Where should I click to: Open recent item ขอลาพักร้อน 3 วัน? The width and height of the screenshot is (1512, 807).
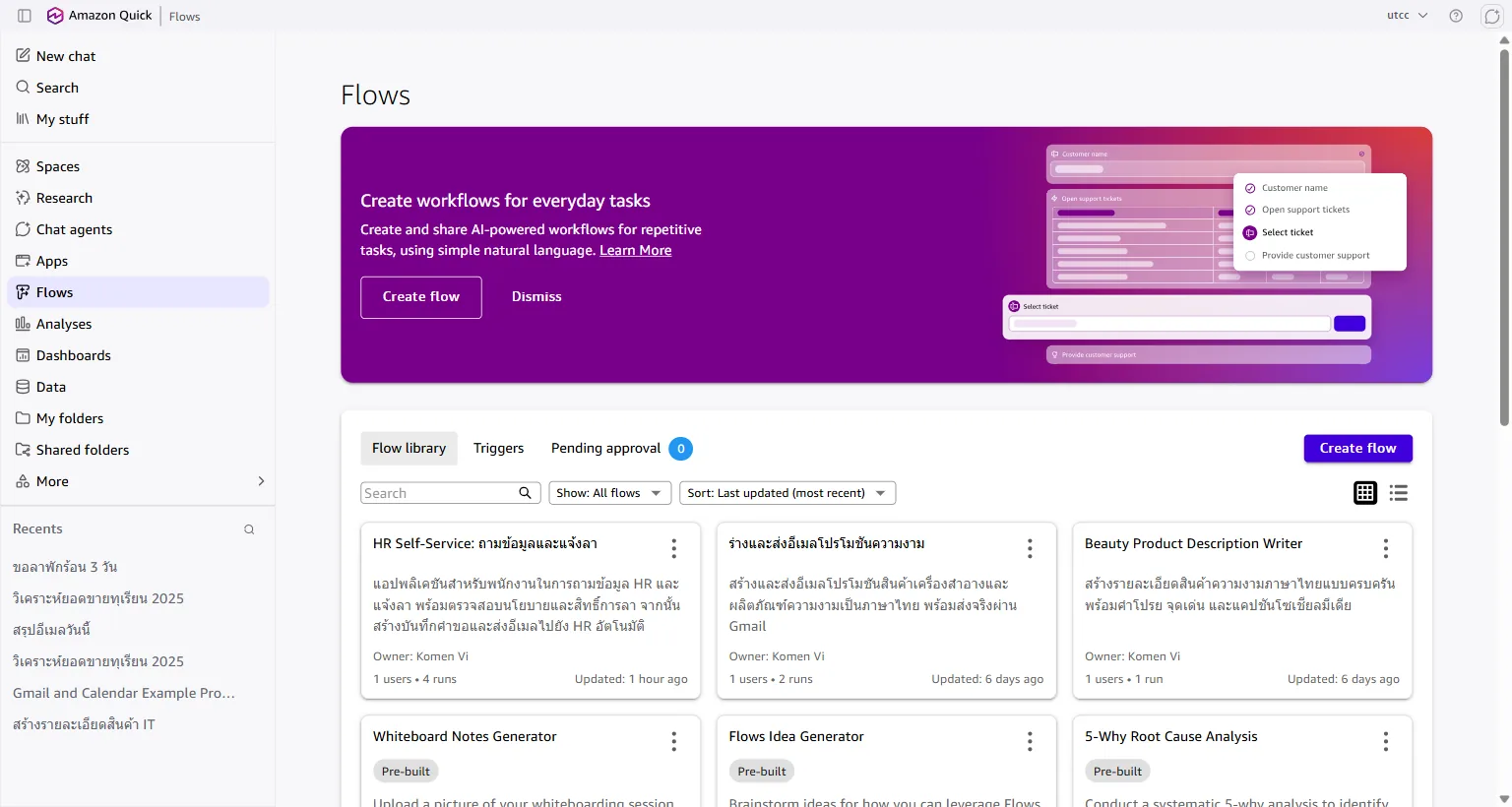pos(65,567)
